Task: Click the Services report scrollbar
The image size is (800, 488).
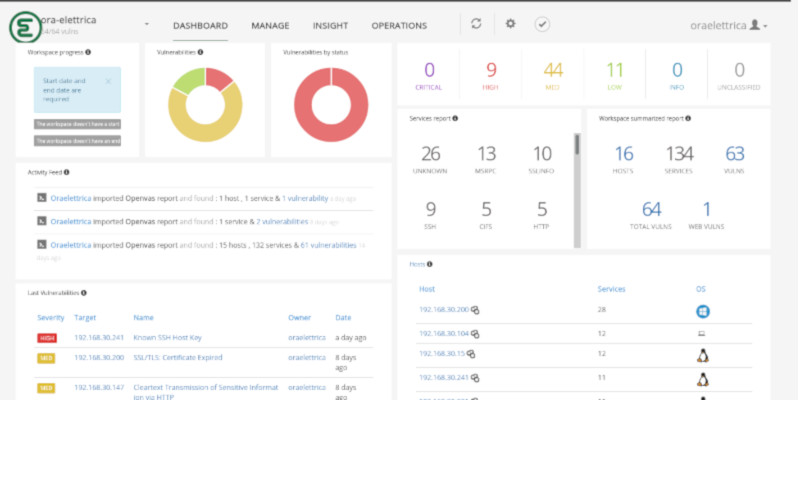Action: (x=577, y=190)
